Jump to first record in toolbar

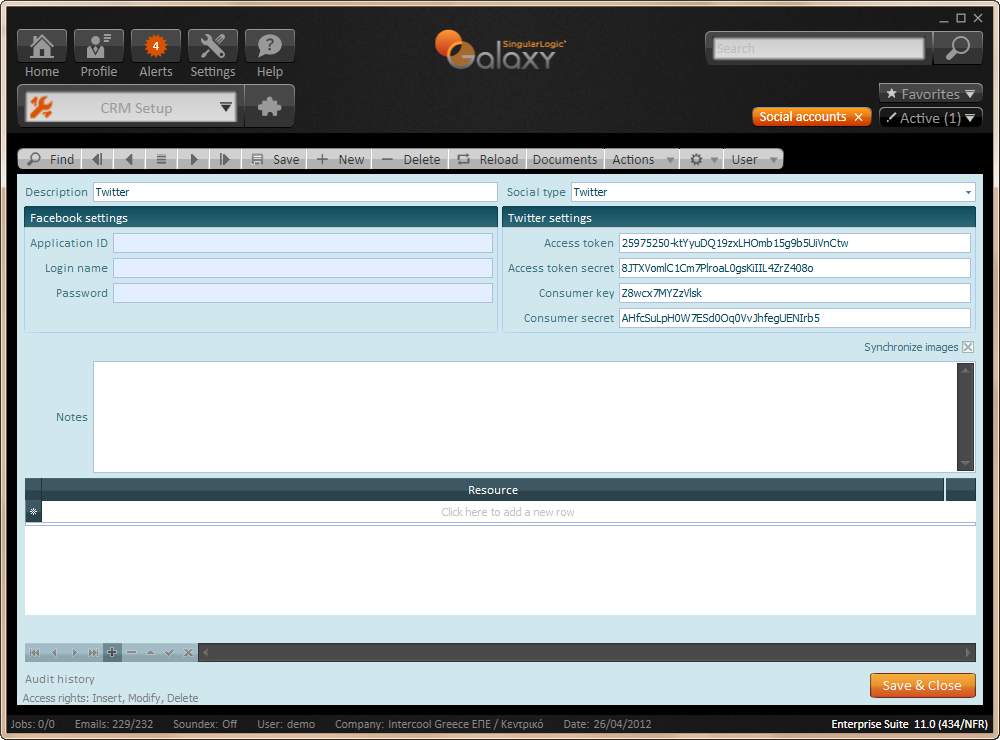coord(97,159)
